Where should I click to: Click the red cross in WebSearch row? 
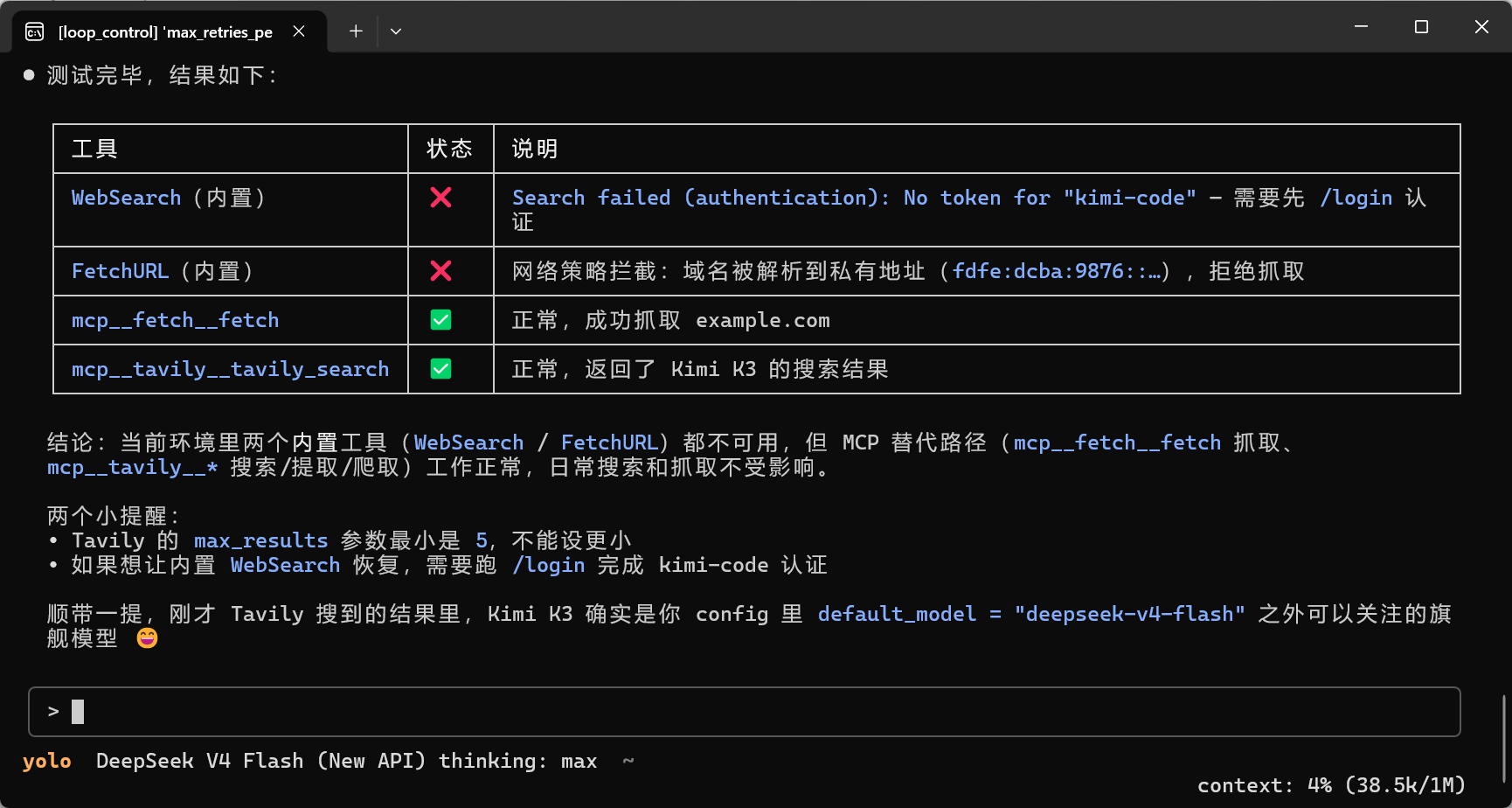pyautogui.click(x=441, y=198)
